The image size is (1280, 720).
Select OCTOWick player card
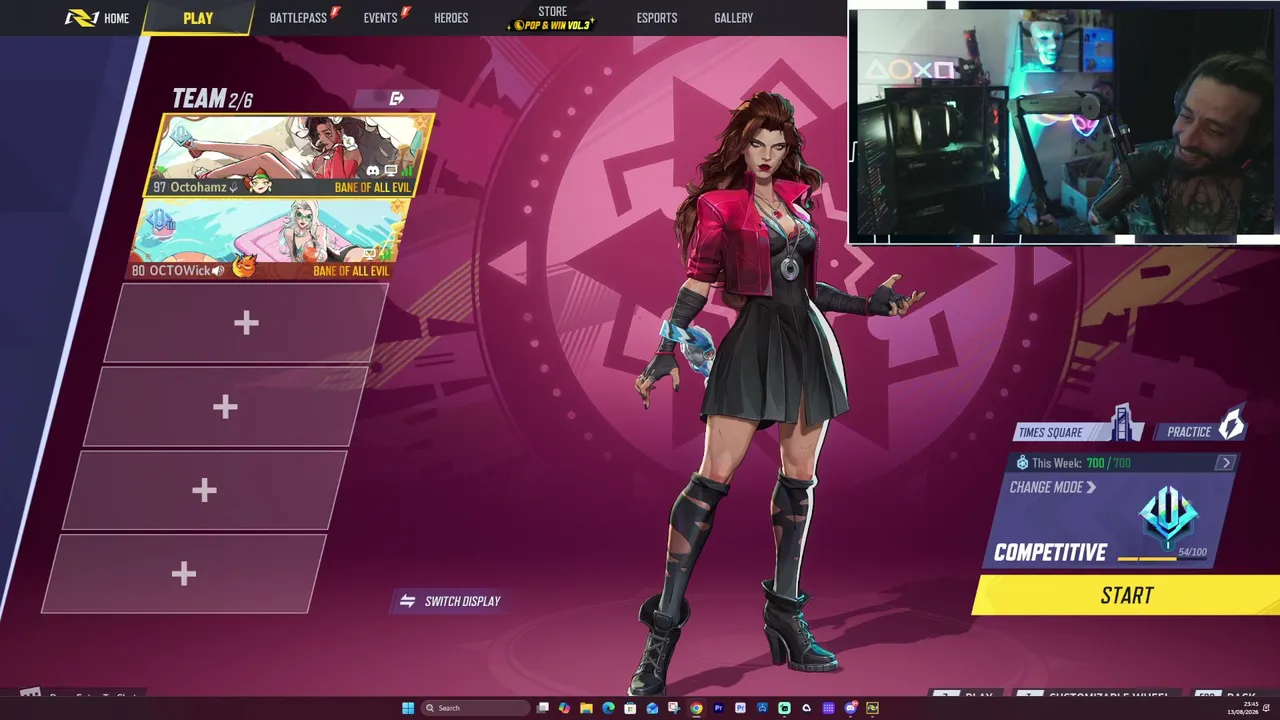point(267,239)
